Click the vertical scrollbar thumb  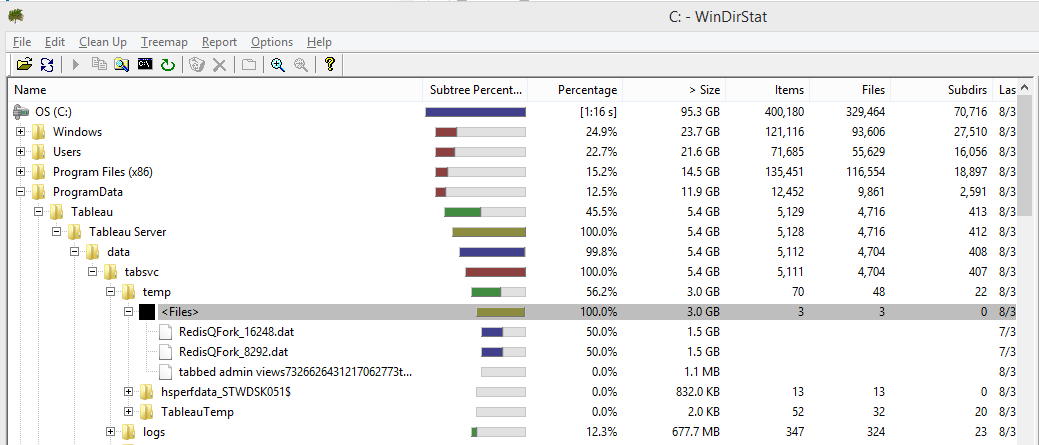pos(1024,156)
